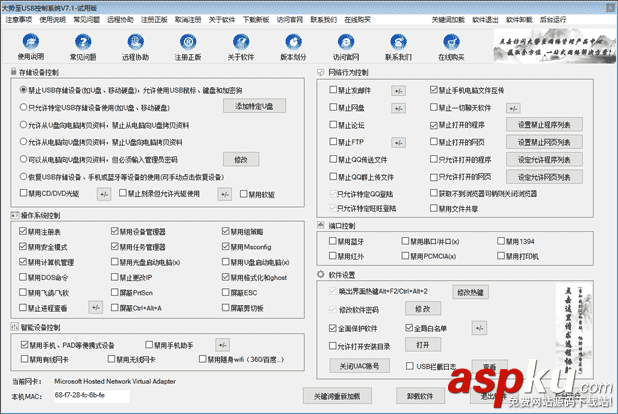Click the +/- button beside 禁止进程查看
This screenshot has width=618, height=414.
point(96,308)
